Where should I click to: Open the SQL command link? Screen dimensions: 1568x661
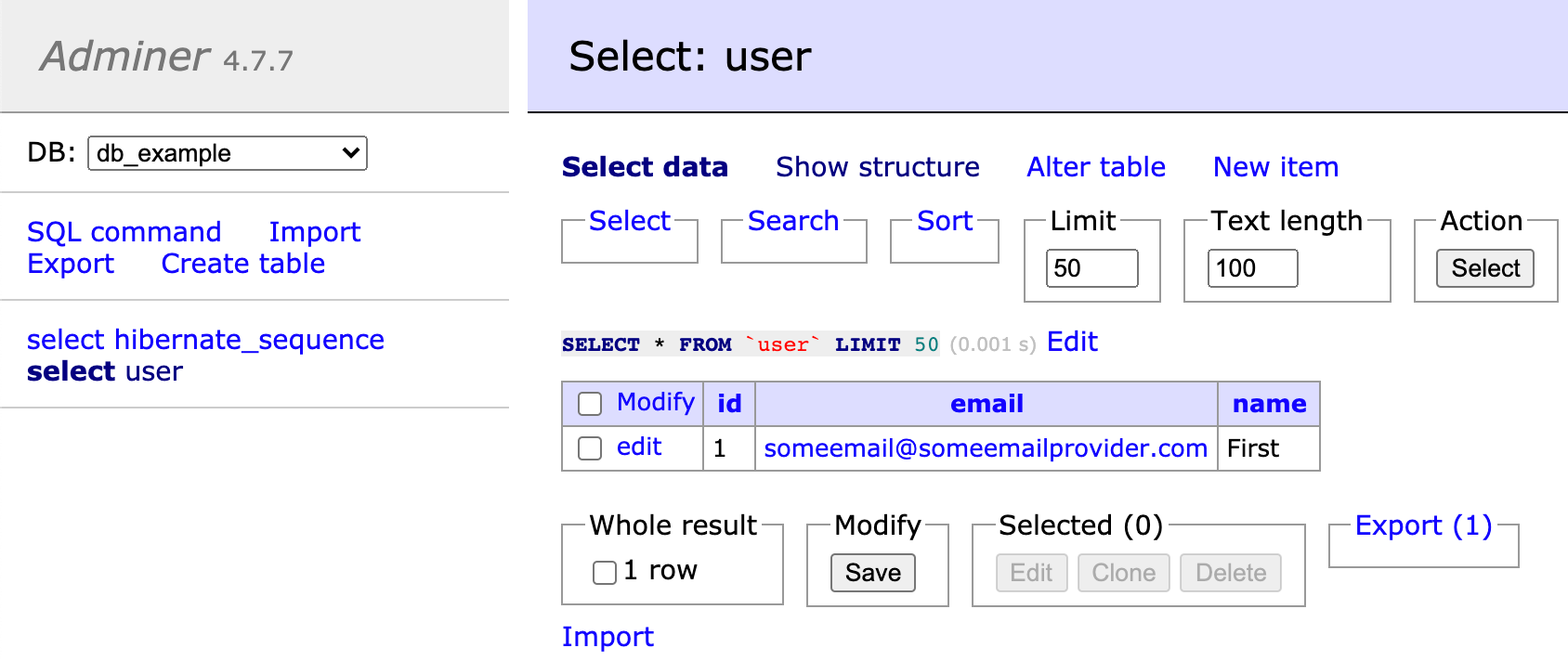pyautogui.click(x=124, y=232)
